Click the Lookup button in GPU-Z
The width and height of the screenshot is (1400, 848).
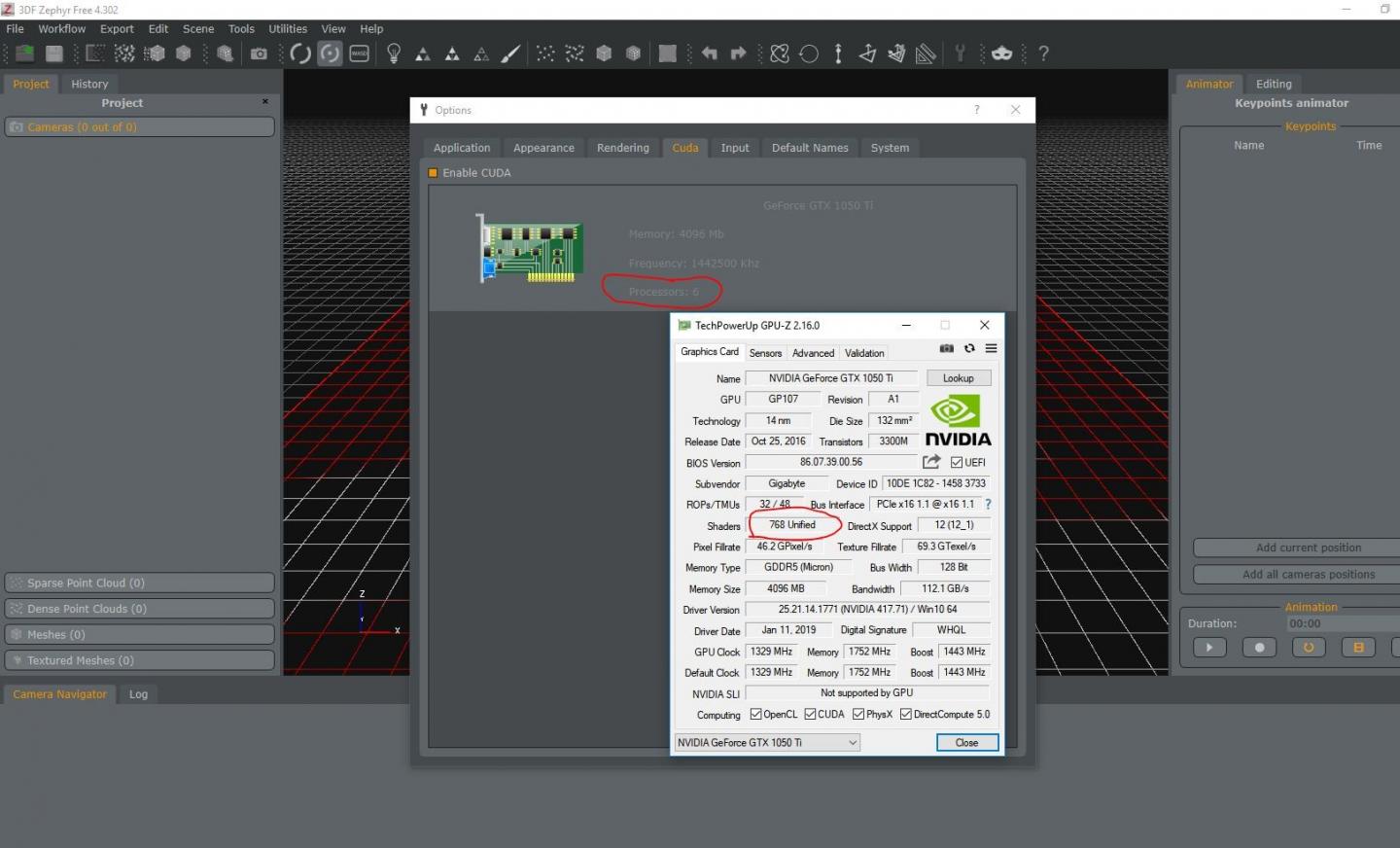958,378
